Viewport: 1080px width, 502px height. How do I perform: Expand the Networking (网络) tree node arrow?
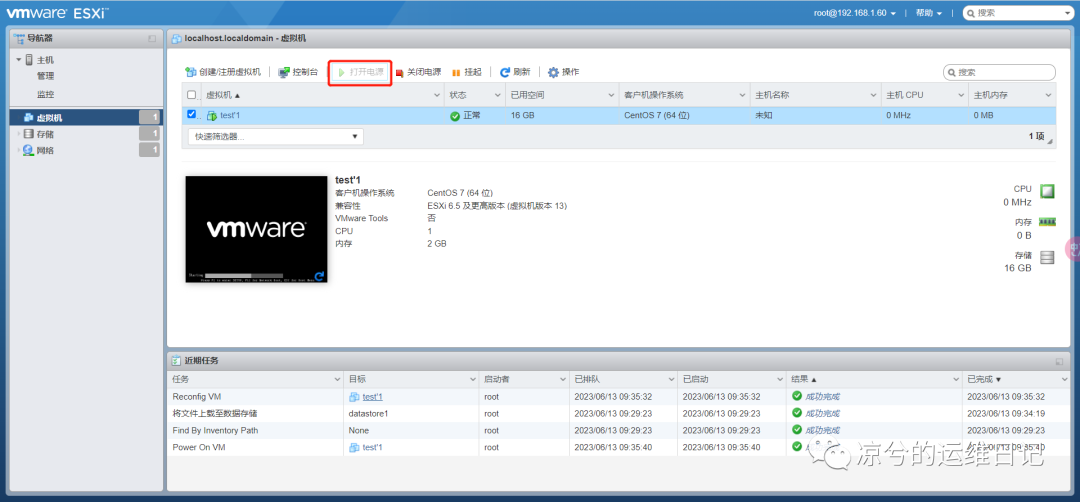pyautogui.click(x=19, y=150)
